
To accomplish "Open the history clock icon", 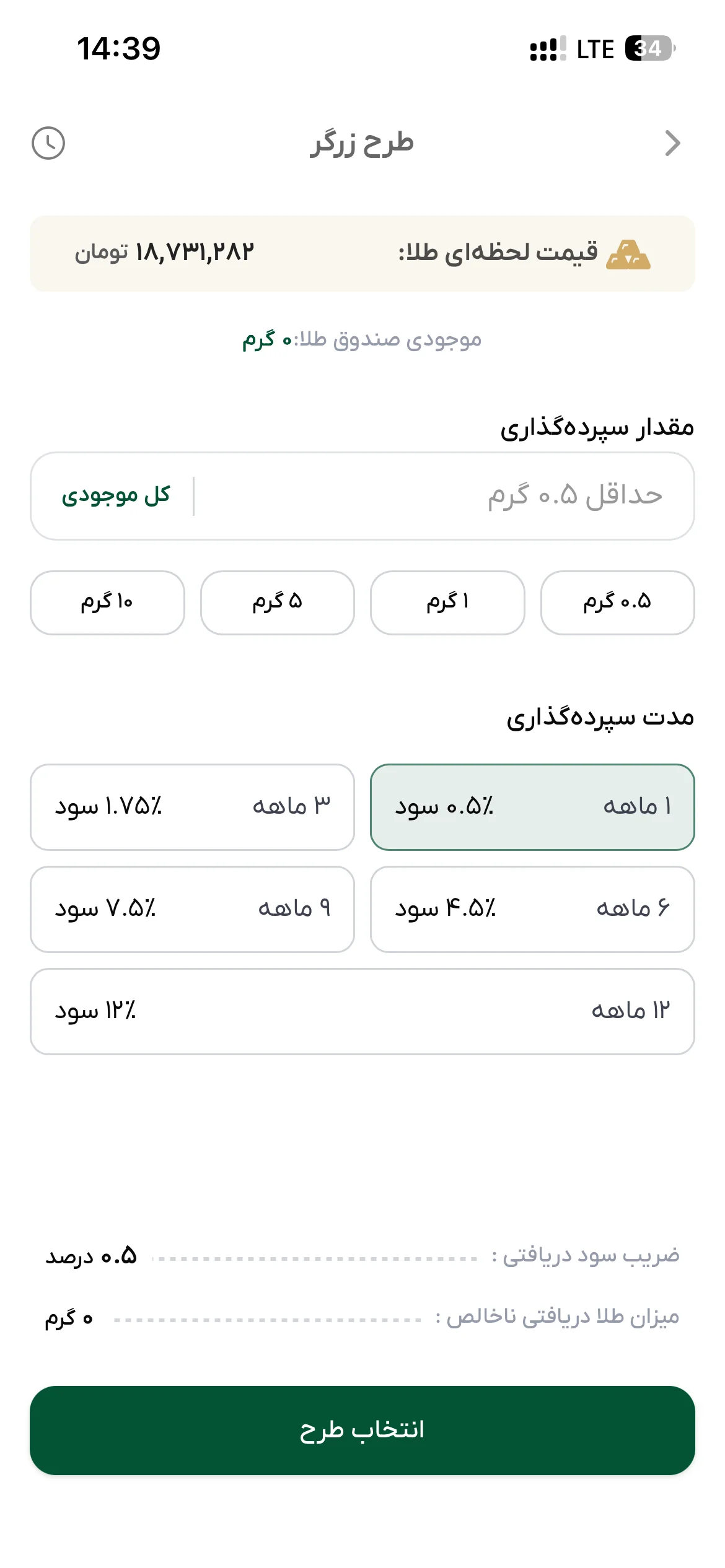I will (48, 143).
